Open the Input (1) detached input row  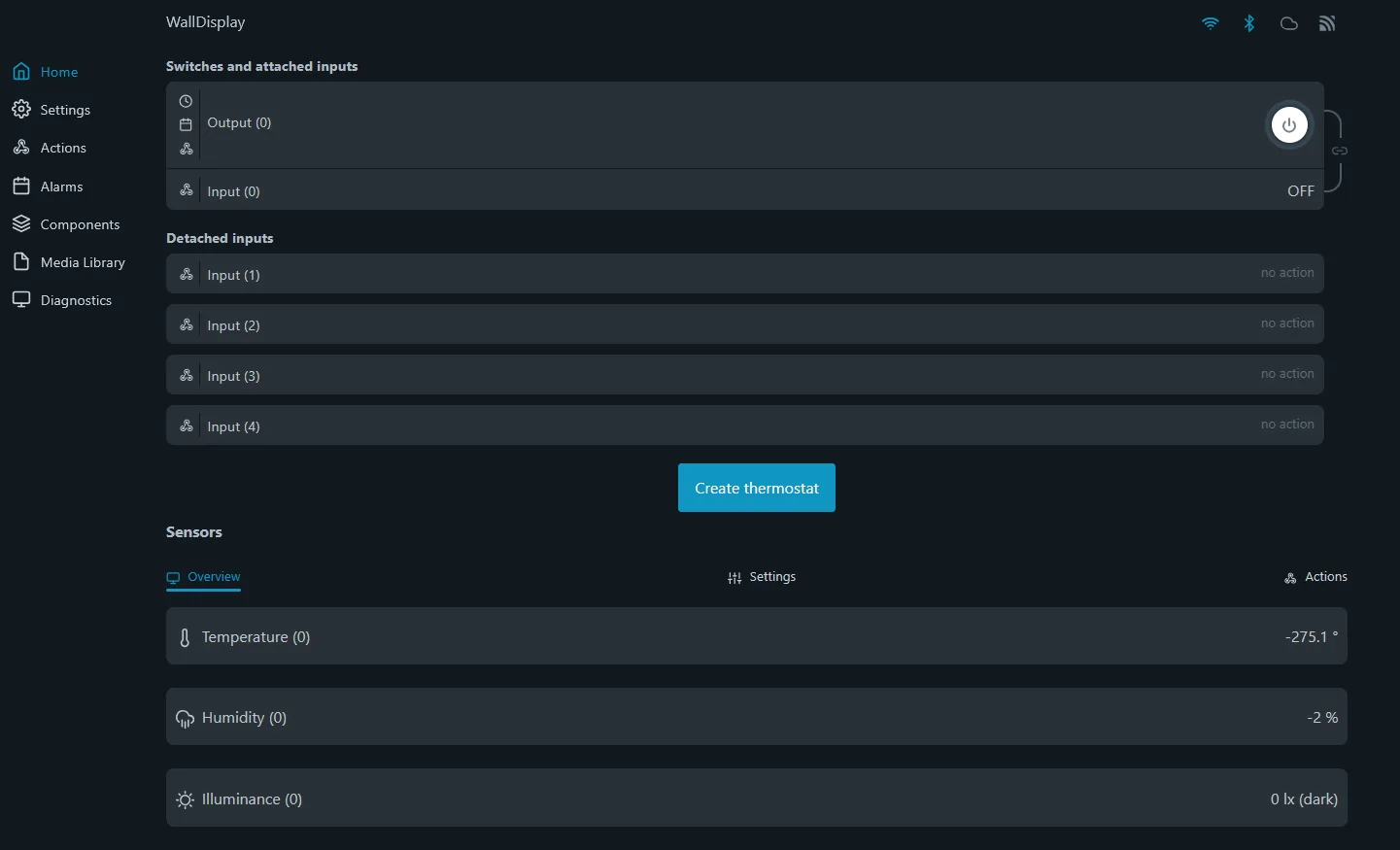pyautogui.click(x=745, y=274)
